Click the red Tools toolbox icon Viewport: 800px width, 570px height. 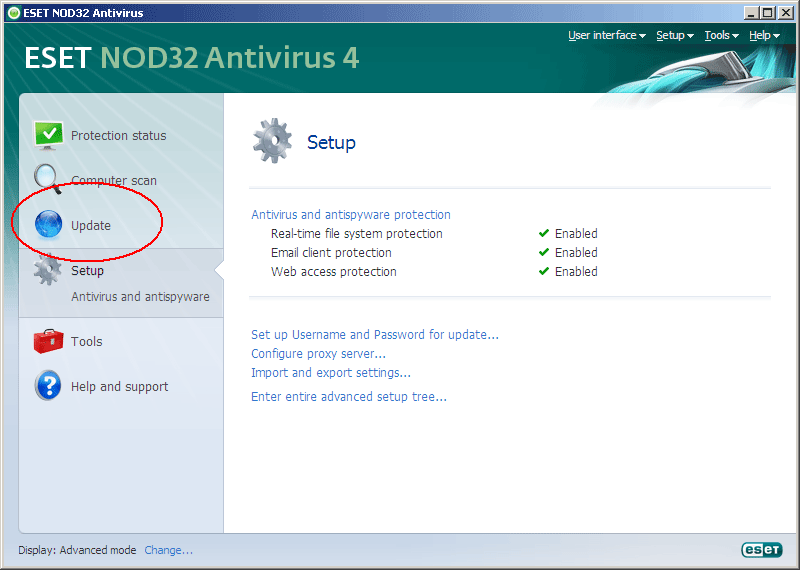(x=48, y=341)
